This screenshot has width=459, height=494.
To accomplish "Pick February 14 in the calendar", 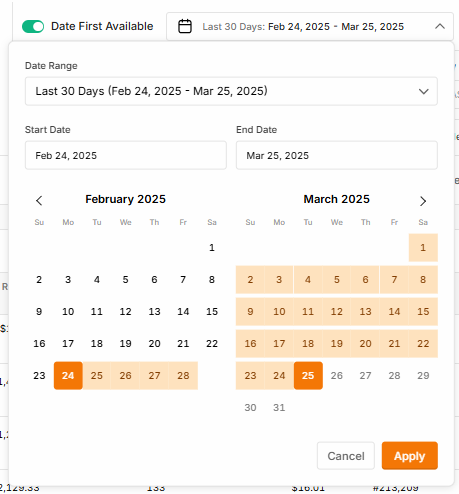I will tap(183, 312).
